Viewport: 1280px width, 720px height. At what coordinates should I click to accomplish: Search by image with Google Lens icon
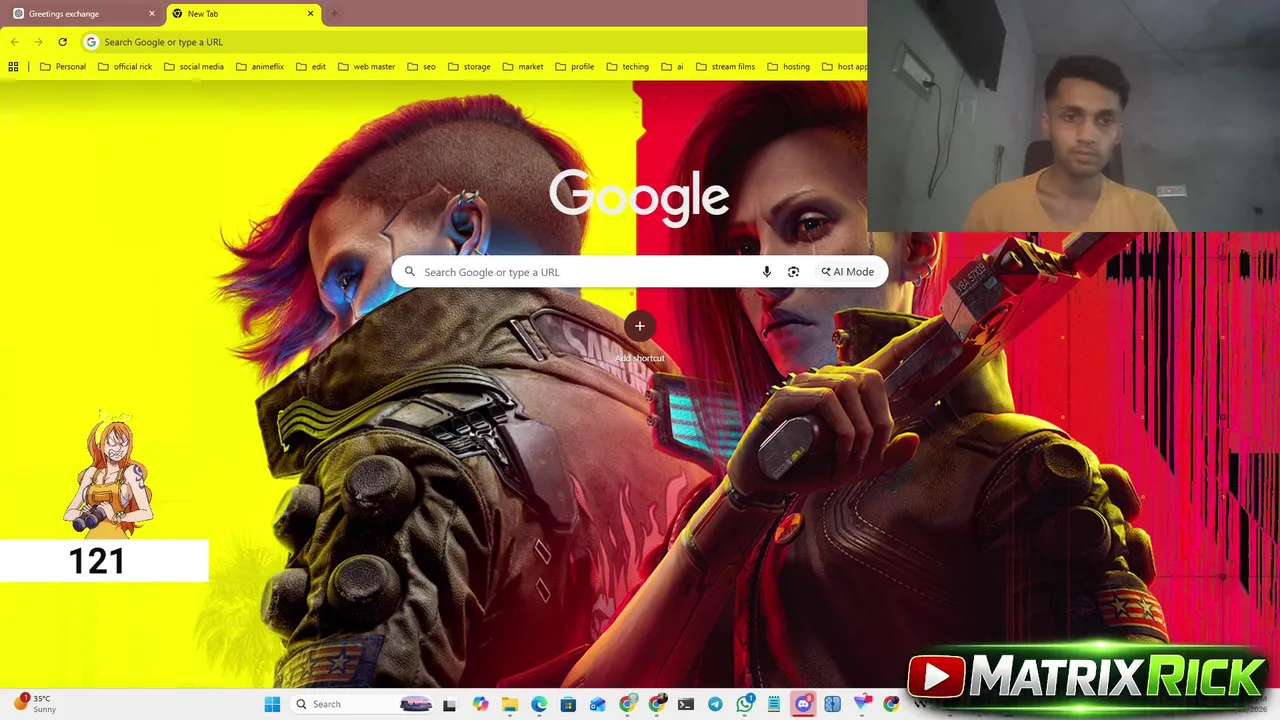[x=793, y=272]
